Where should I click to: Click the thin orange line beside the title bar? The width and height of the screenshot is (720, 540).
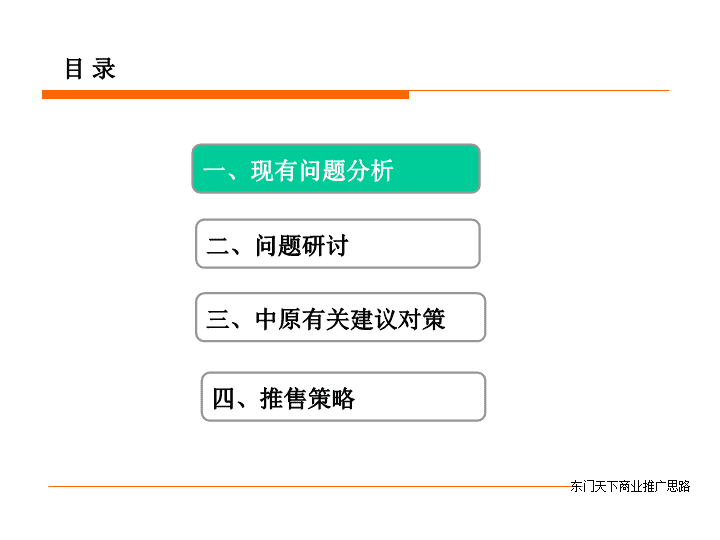point(539,90)
